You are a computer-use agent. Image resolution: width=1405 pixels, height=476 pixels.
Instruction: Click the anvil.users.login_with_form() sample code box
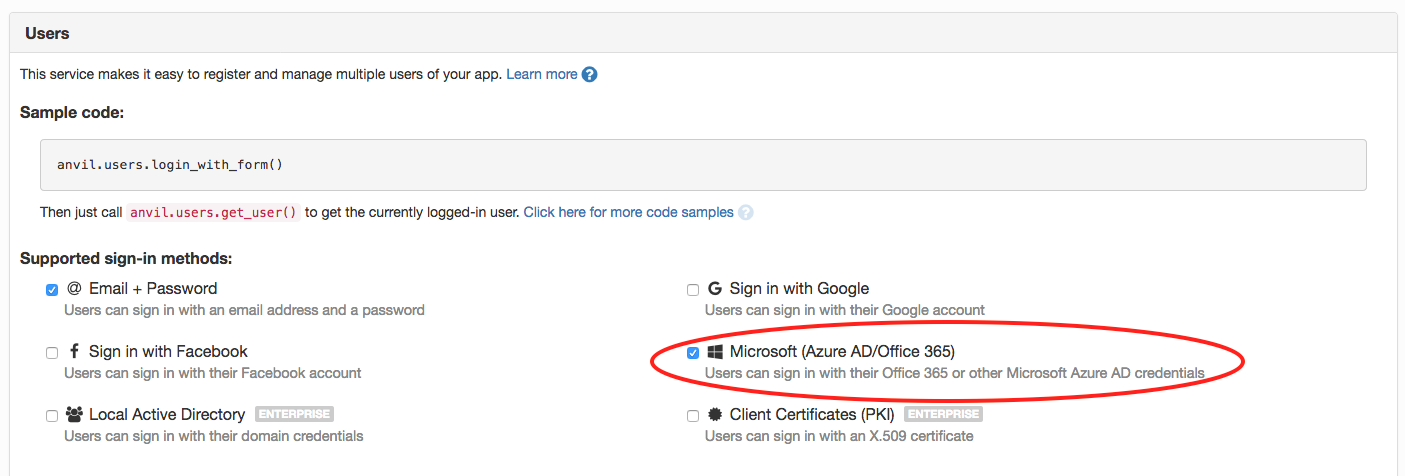click(703, 164)
